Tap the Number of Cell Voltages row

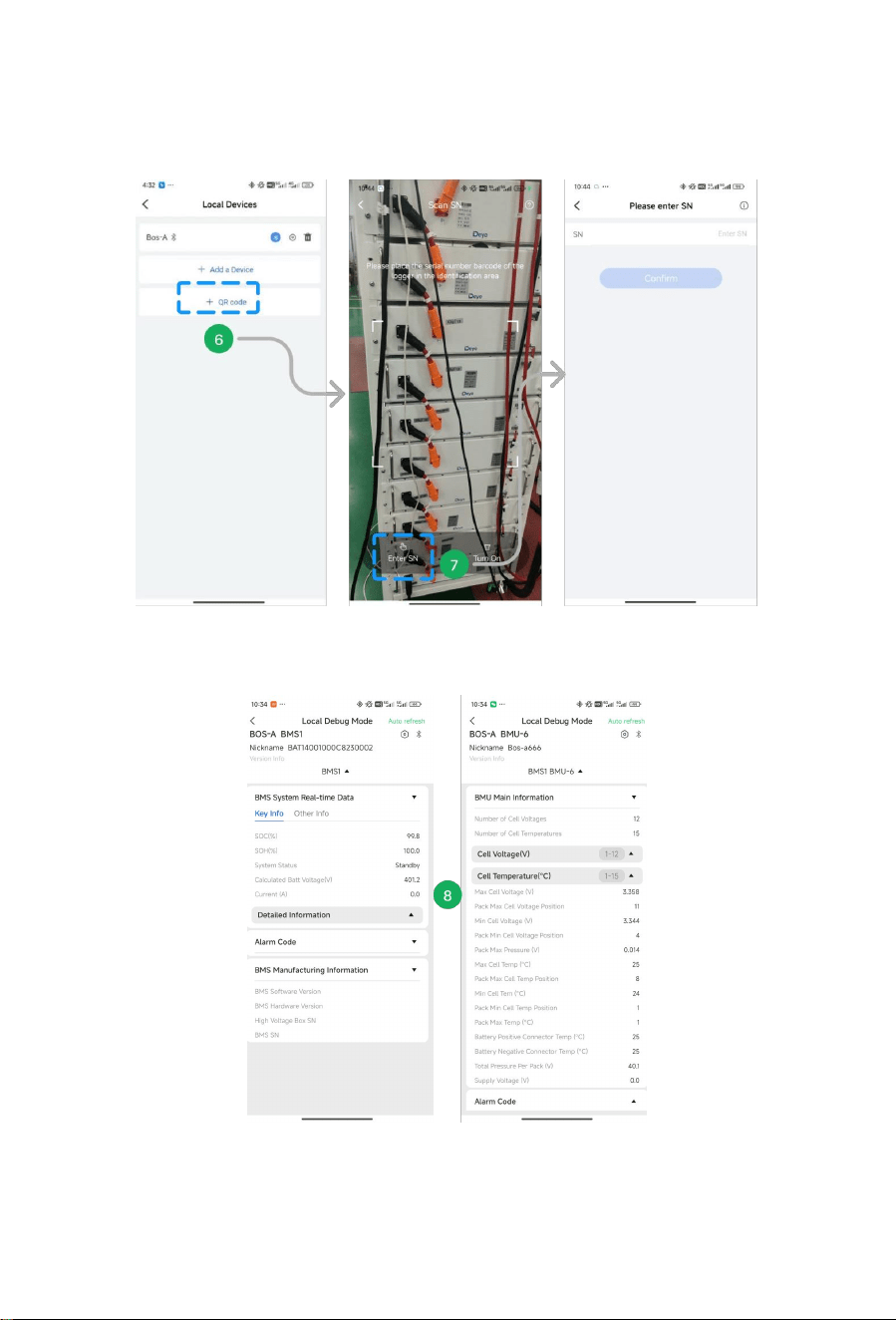557,820
